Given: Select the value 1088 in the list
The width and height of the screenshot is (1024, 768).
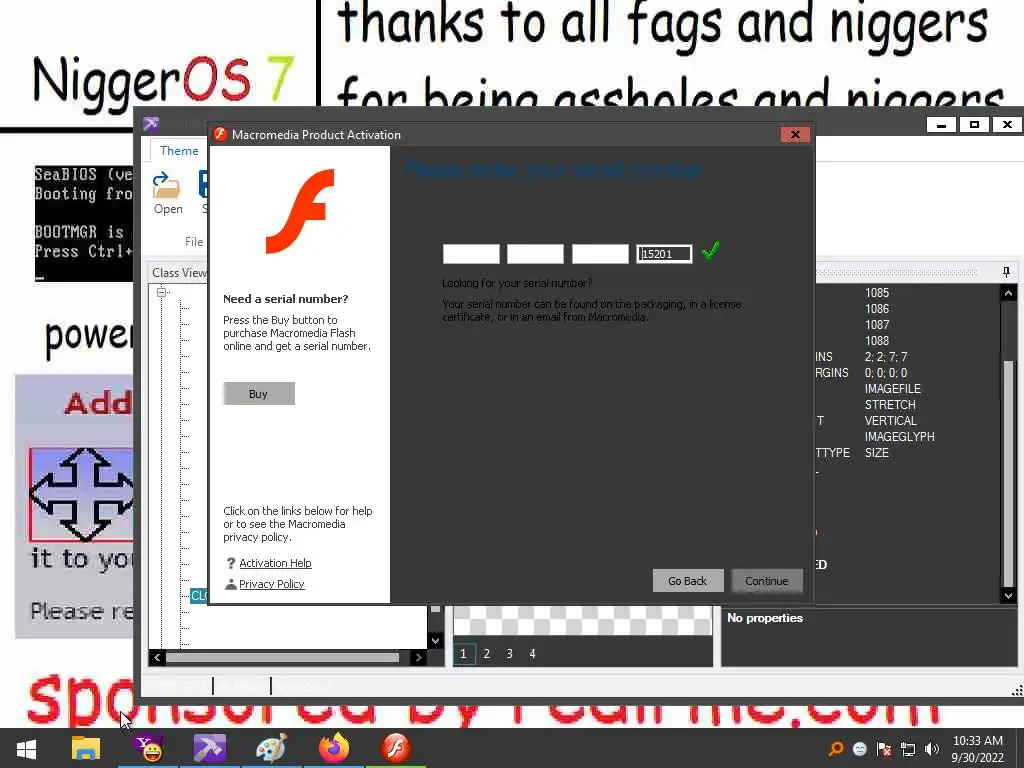Looking at the screenshot, I should pyautogui.click(x=877, y=341).
